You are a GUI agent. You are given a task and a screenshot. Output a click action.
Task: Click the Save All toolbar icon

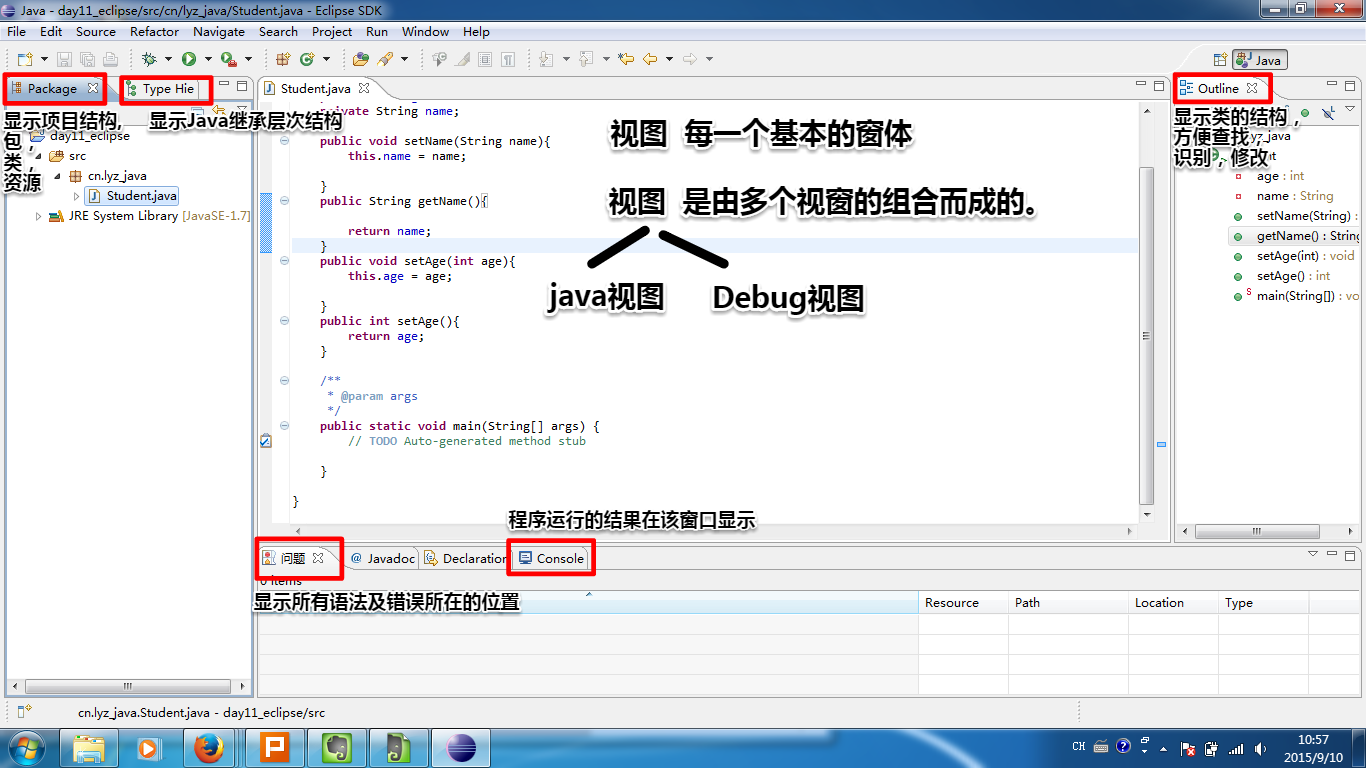[86, 59]
